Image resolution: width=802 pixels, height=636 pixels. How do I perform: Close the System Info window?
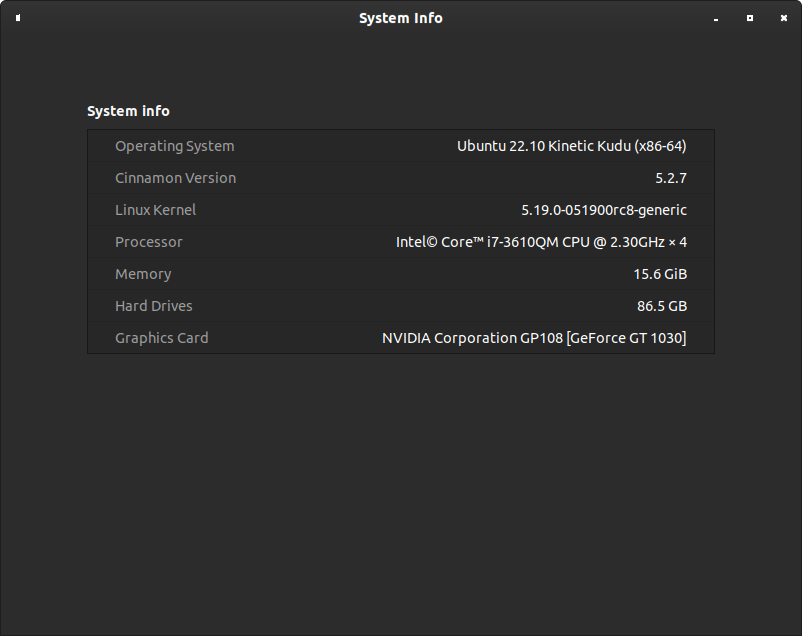point(782,18)
